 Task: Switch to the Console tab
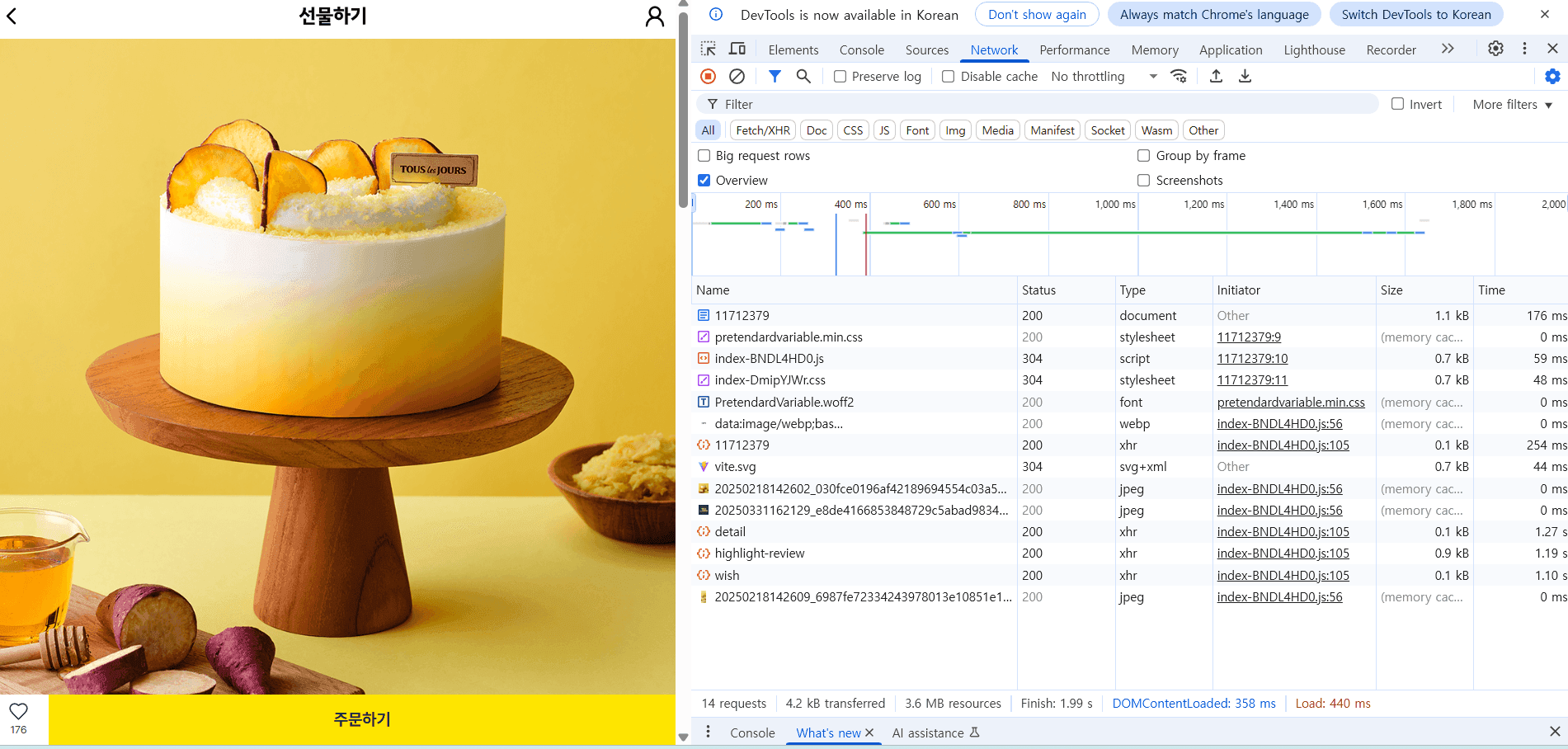861,50
